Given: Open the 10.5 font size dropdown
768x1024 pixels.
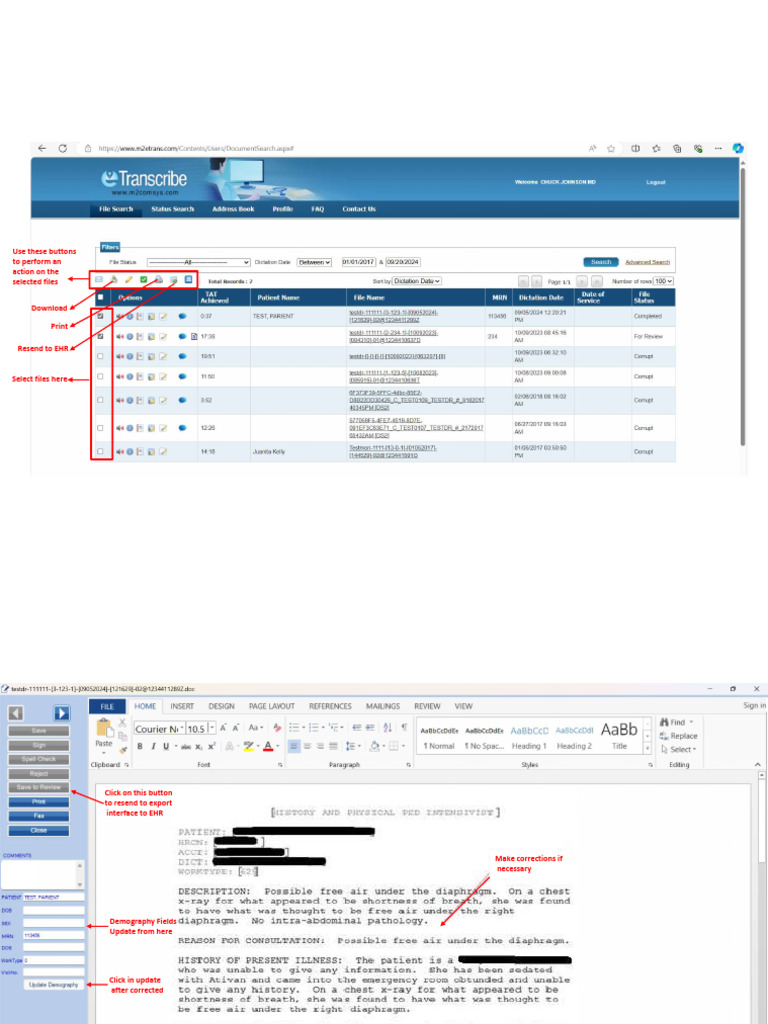Looking at the screenshot, I should click(x=212, y=729).
